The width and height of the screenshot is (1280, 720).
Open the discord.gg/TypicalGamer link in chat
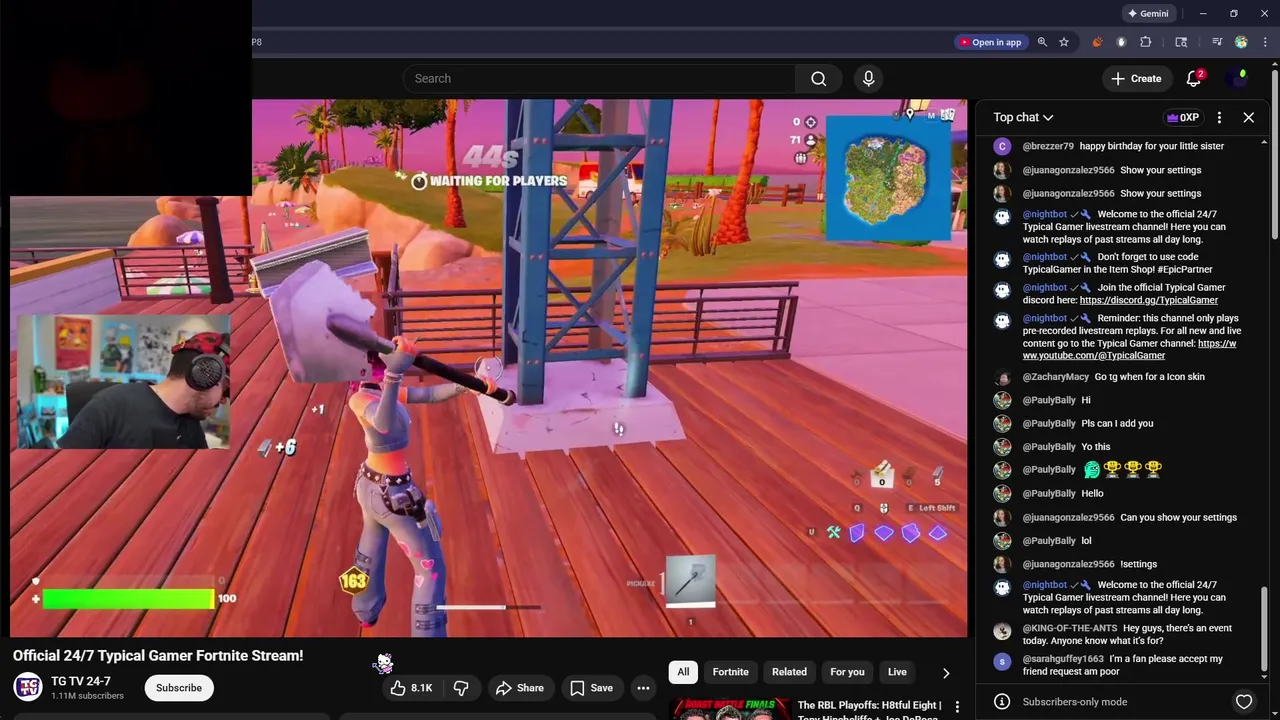pos(1148,300)
